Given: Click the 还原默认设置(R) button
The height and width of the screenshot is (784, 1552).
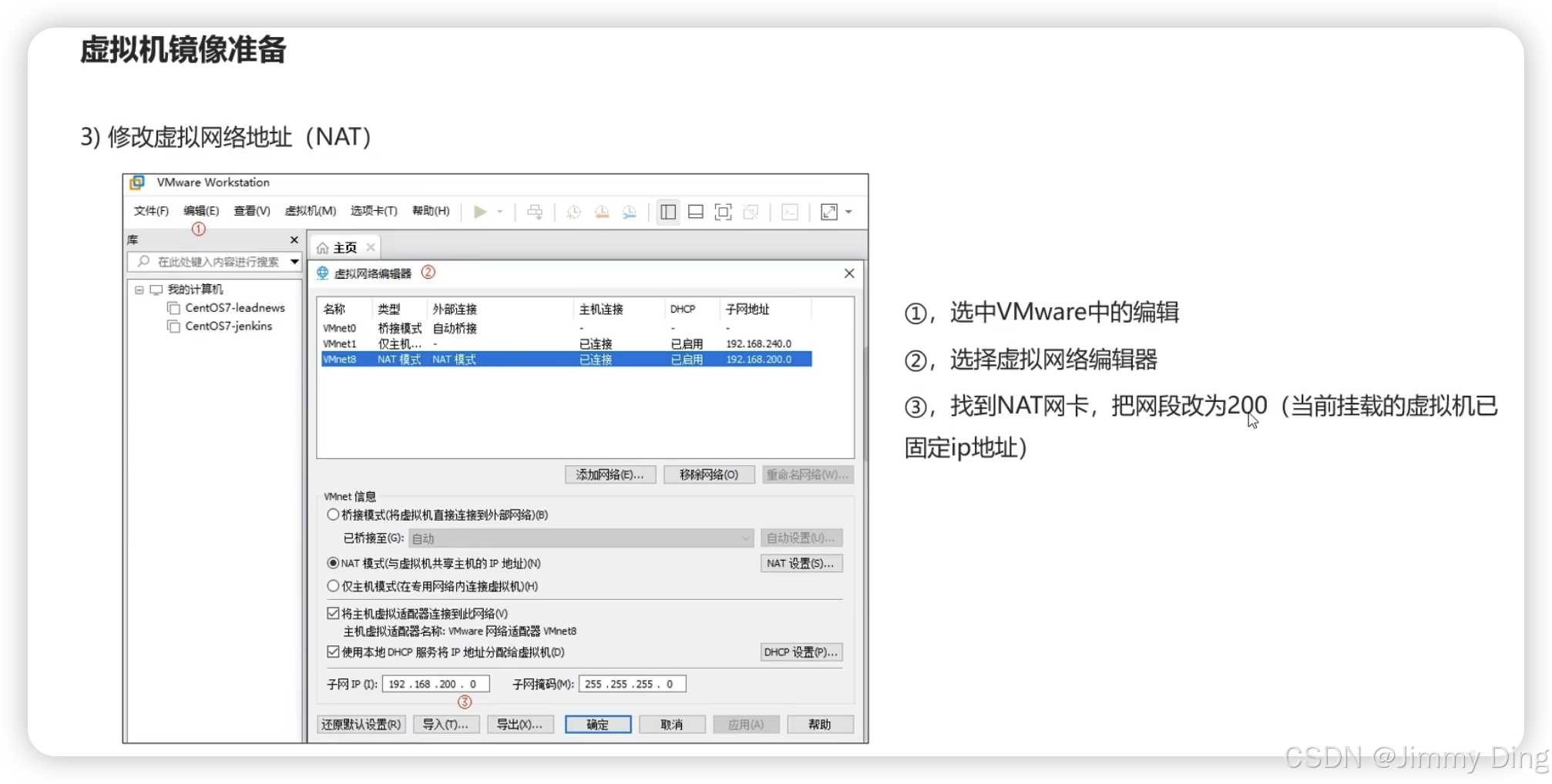Looking at the screenshot, I should click(x=361, y=725).
